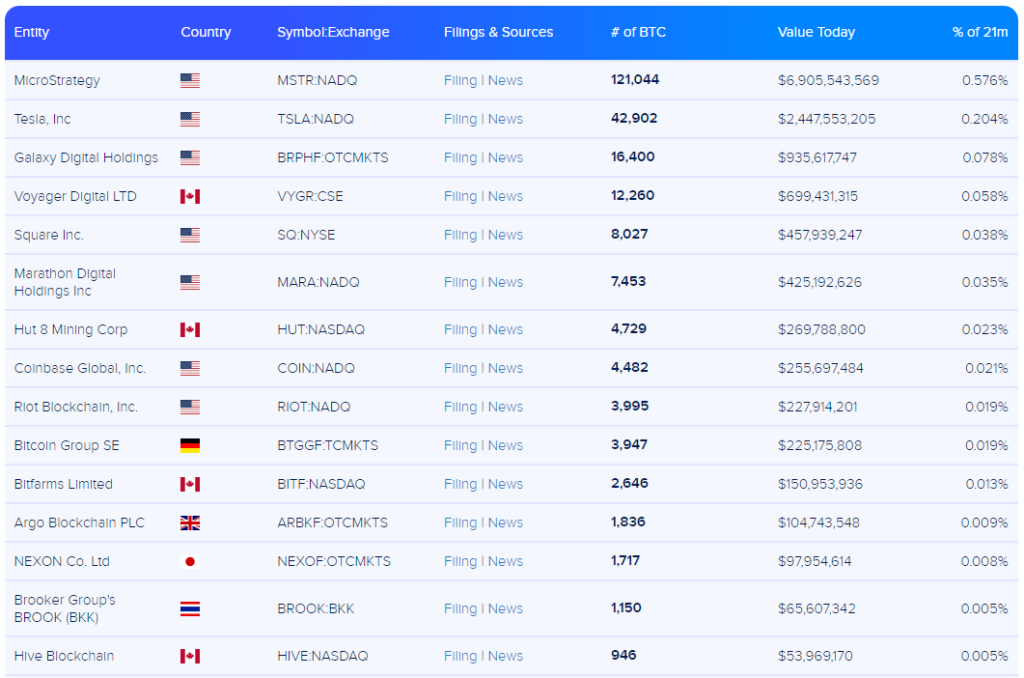Viewport: 1024px width, 678px height.
Task: Click the Canada flag beside Hive Blockchain
Action: 190,656
